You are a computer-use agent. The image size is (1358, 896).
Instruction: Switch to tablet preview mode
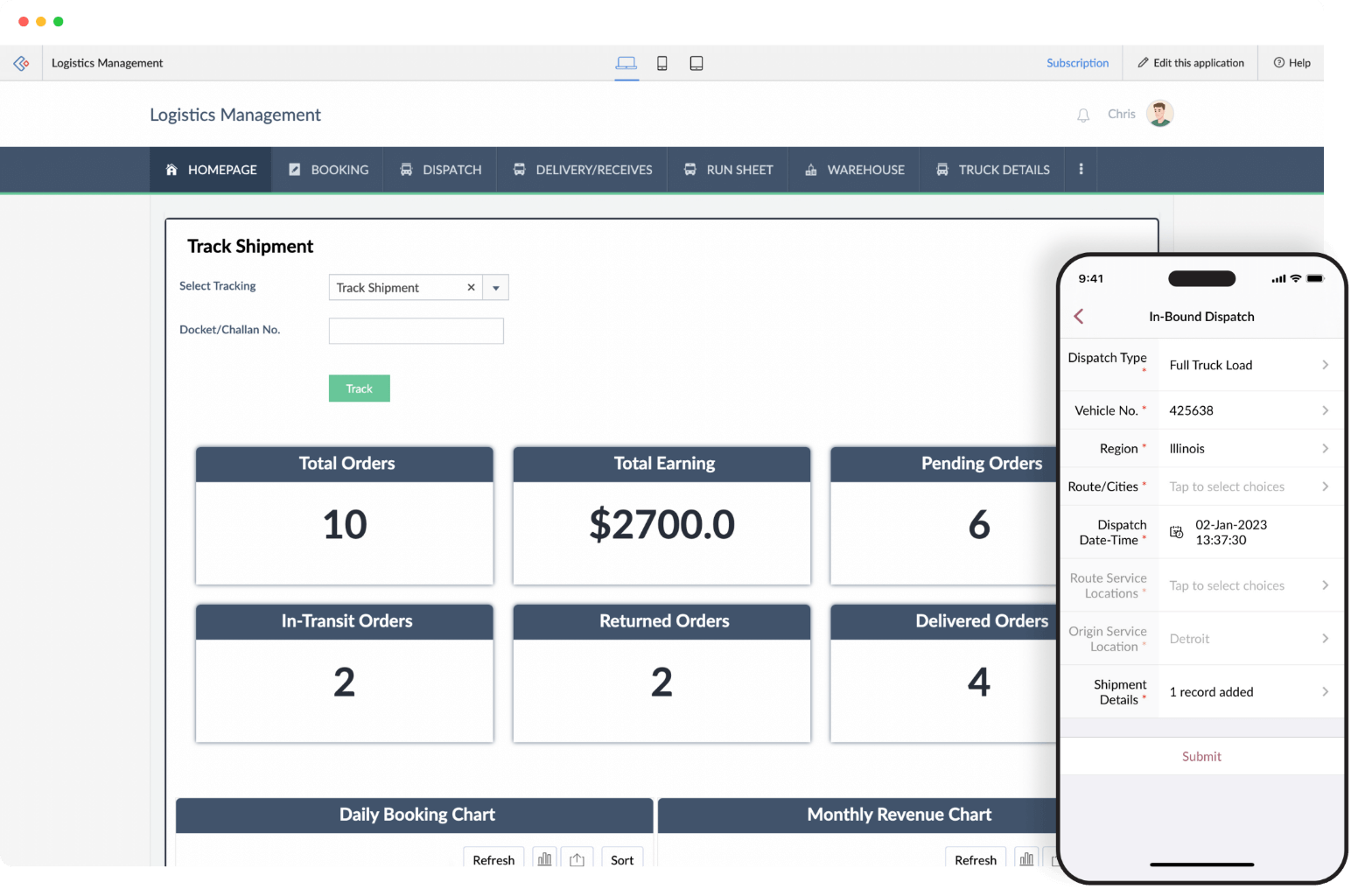(x=696, y=63)
